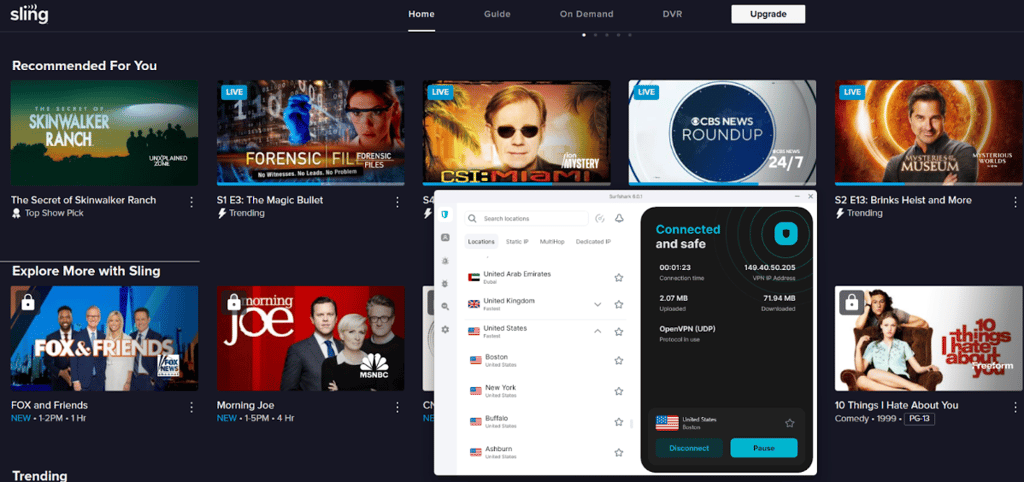Open the three-dot menu for Morning Joe
1024x482 pixels.
397,407
